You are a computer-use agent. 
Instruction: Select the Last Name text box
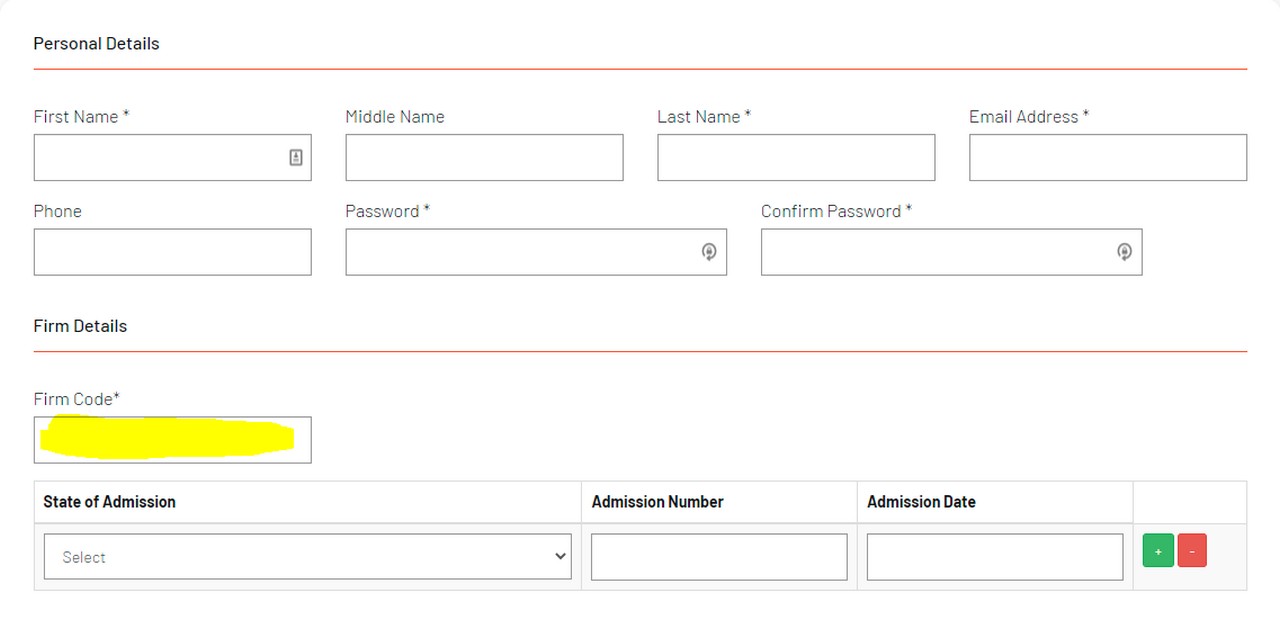796,158
